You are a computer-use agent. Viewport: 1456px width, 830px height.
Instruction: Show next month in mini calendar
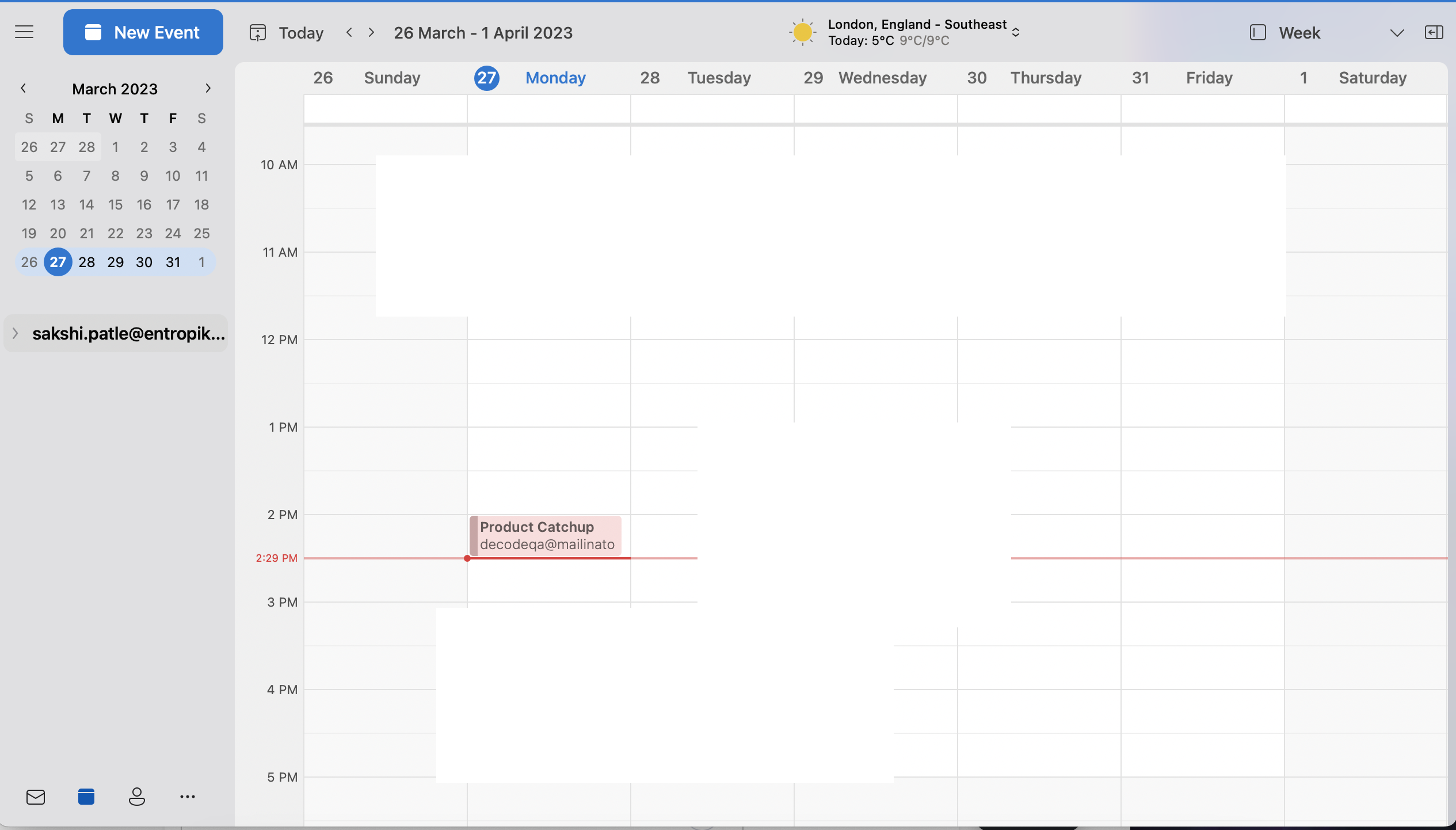(208, 88)
